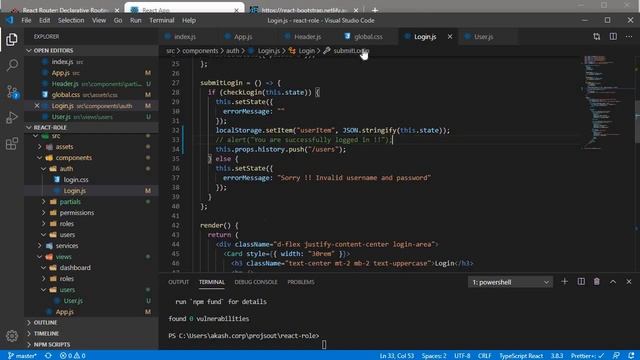The image size is (640, 360).
Task: Open the Terminal menu
Action: click(162, 20)
